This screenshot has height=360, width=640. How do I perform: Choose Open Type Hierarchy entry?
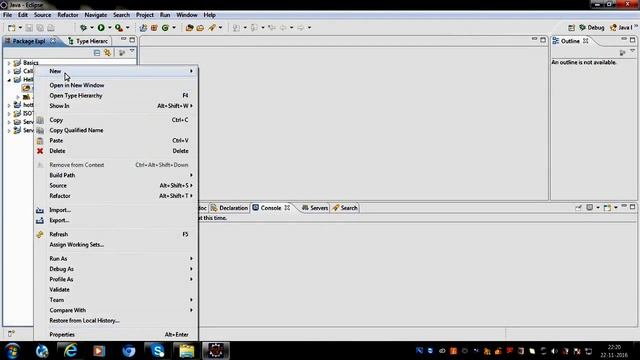click(116, 96)
